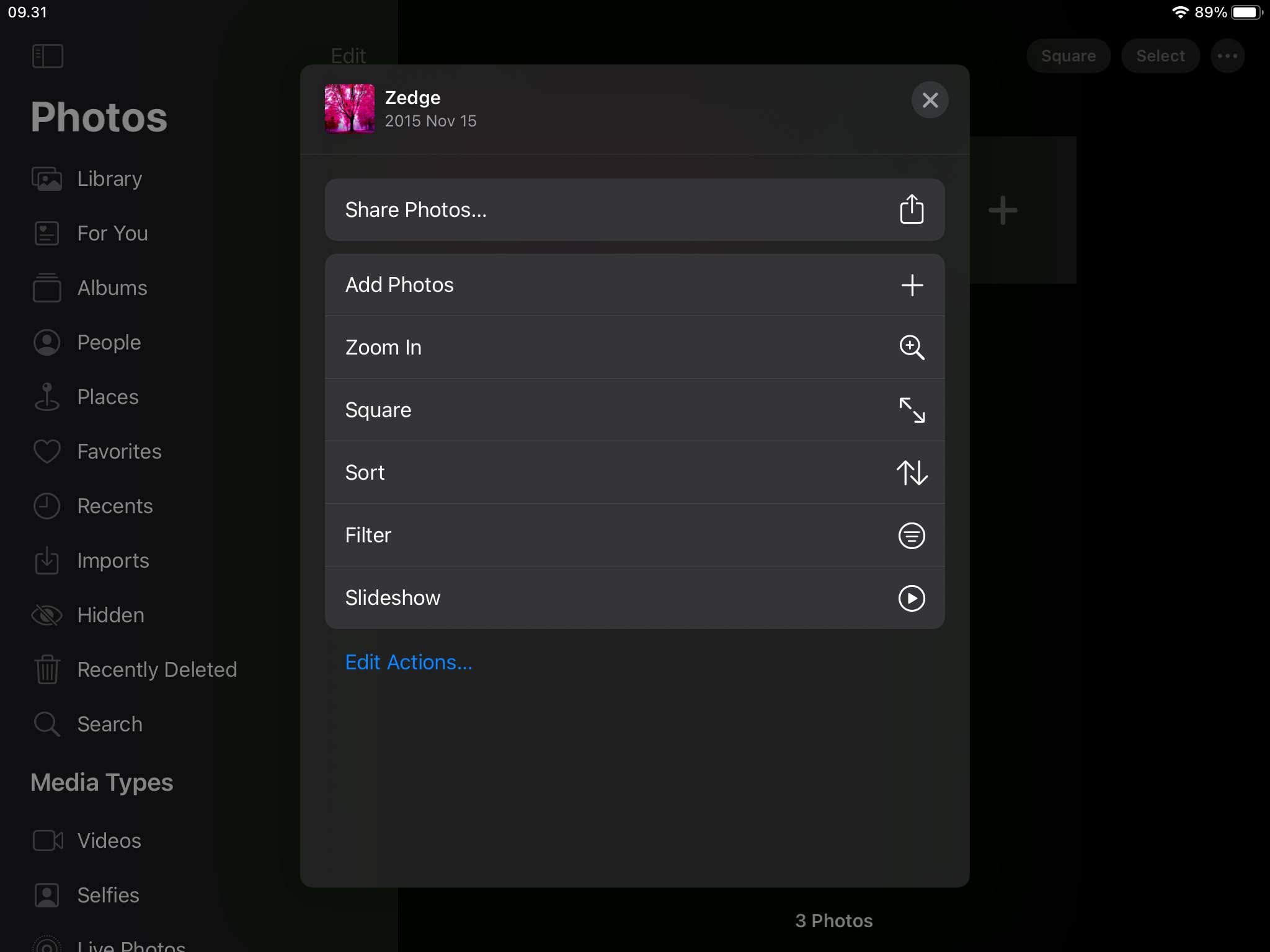1270x952 pixels.
Task: Open the Zedge album thumbnail
Action: pos(350,108)
